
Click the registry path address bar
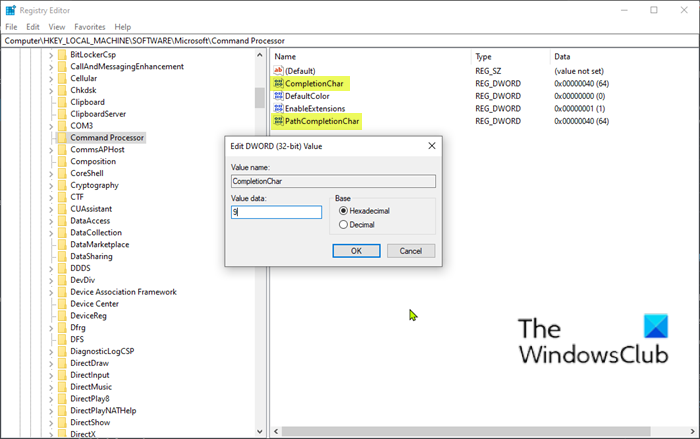(350, 41)
